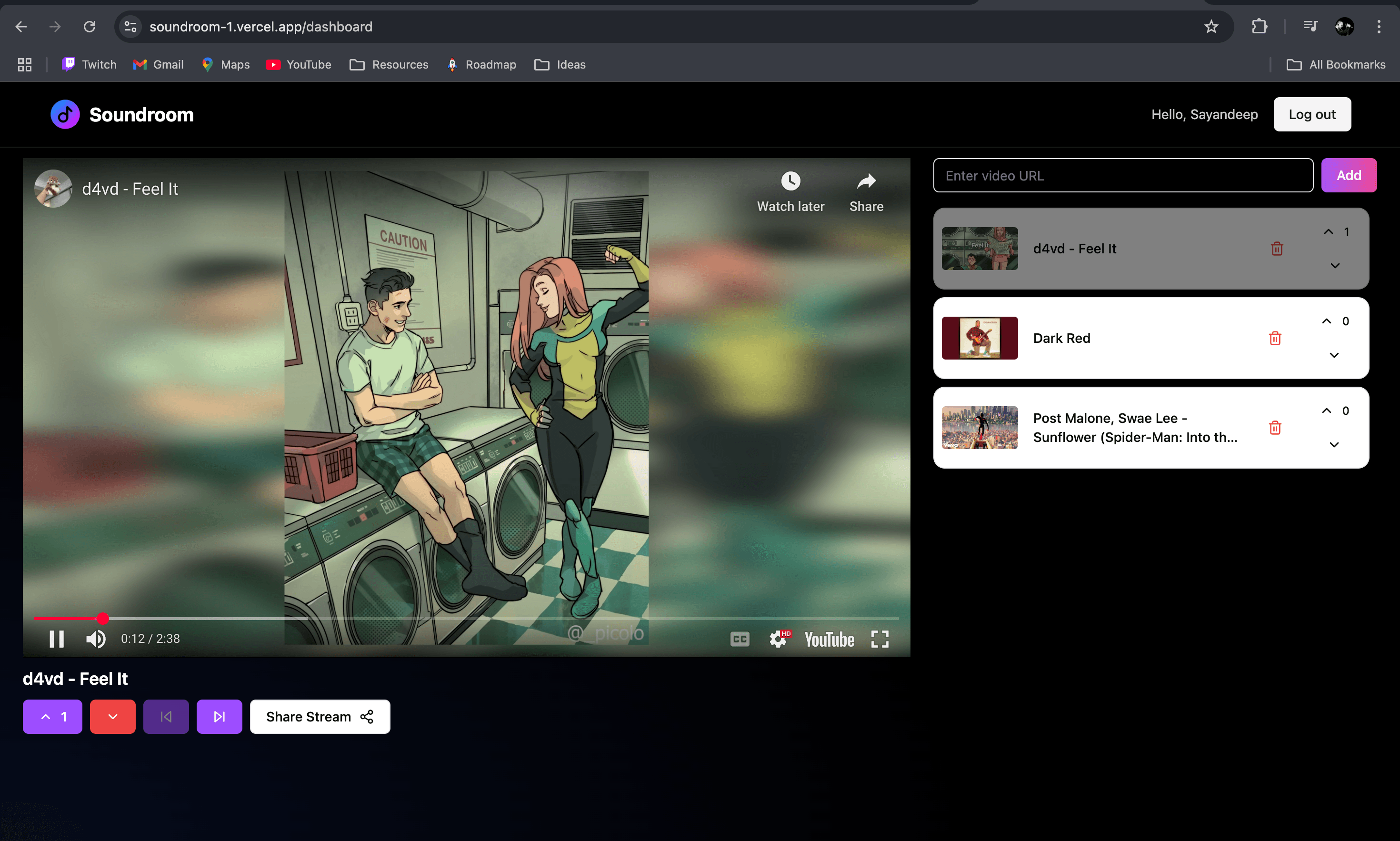This screenshot has width=1400, height=841.
Task: Toggle closed captions CC button
Action: click(x=740, y=639)
